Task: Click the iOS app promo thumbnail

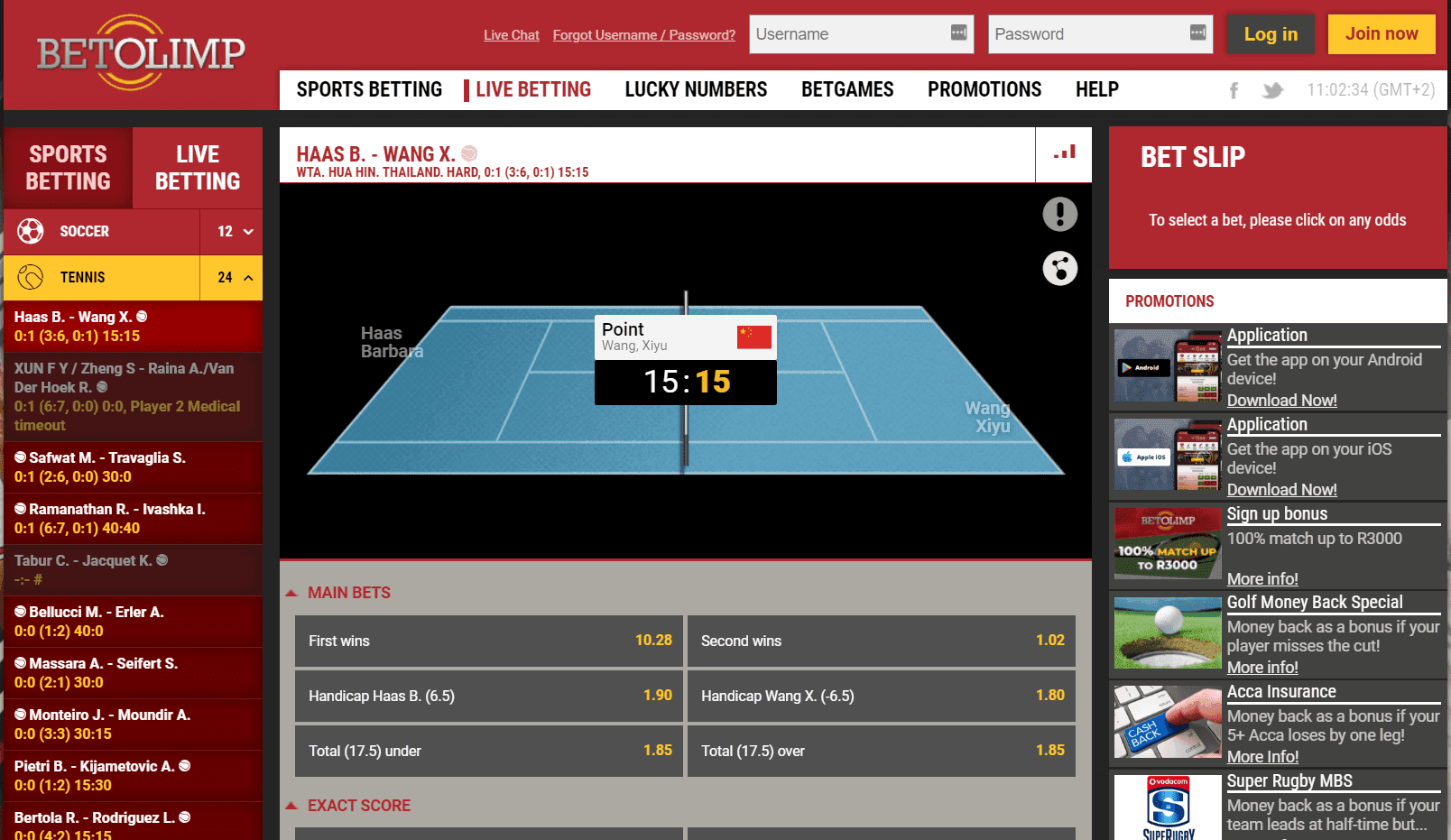Action: 1168,455
